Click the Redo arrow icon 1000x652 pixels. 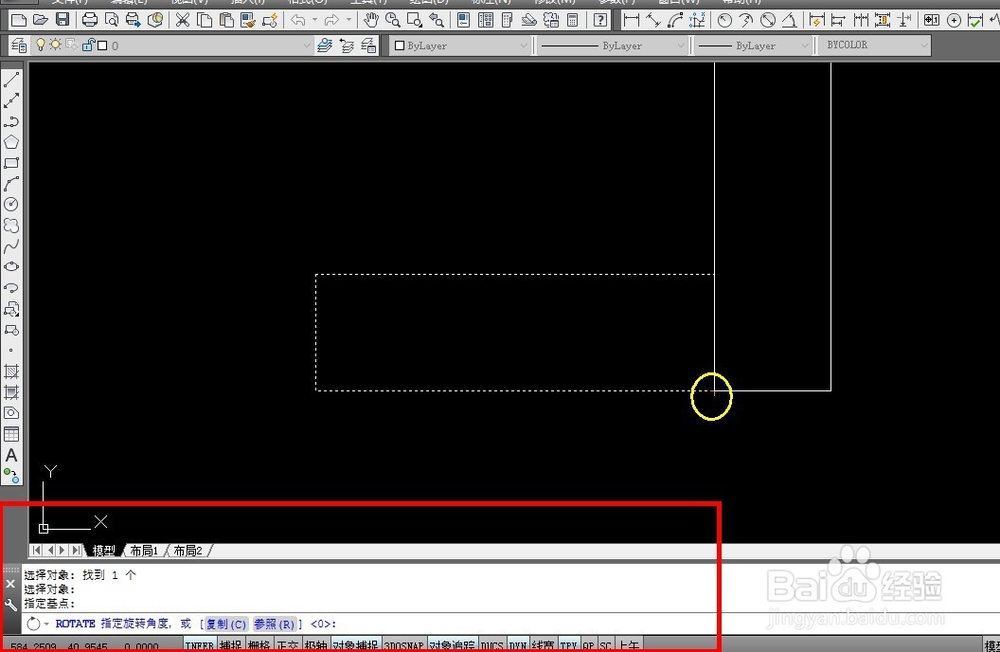331,20
